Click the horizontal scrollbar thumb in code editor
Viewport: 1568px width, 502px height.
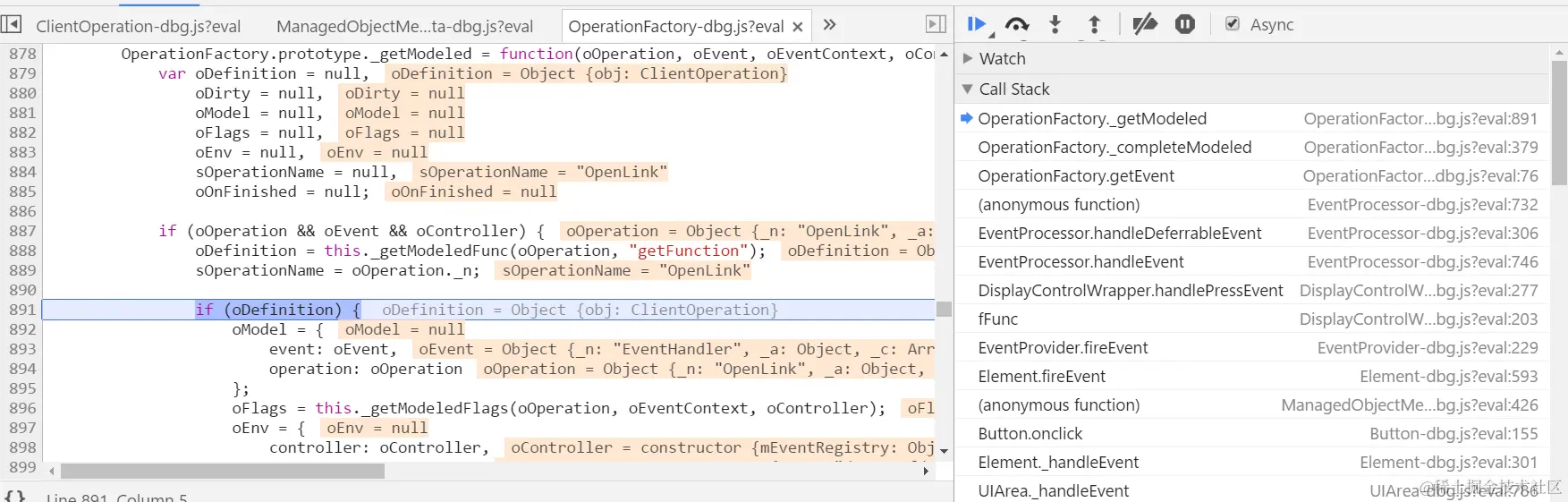click(223, 471)
